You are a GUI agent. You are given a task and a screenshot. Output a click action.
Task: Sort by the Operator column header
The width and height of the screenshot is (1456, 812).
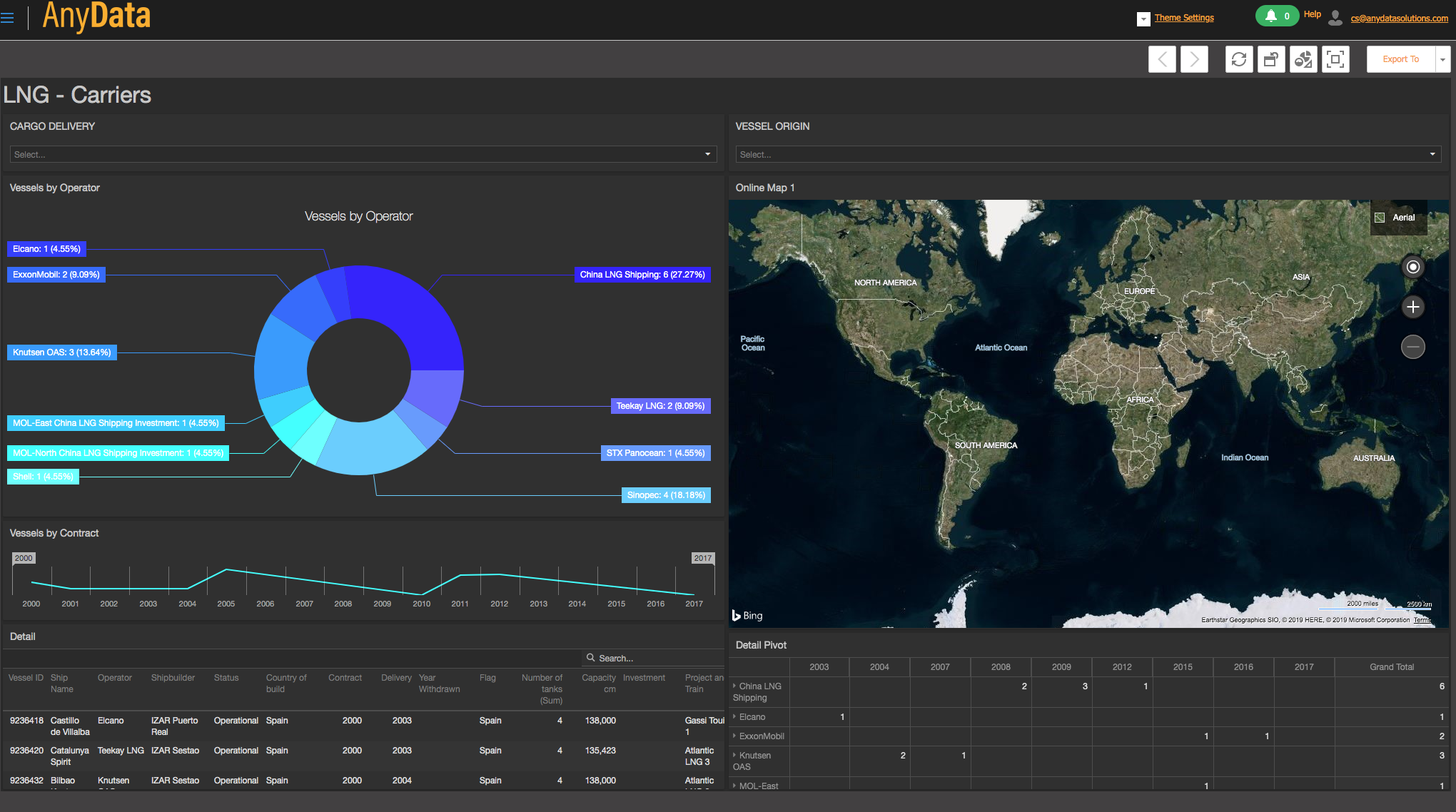pos(115,678)
